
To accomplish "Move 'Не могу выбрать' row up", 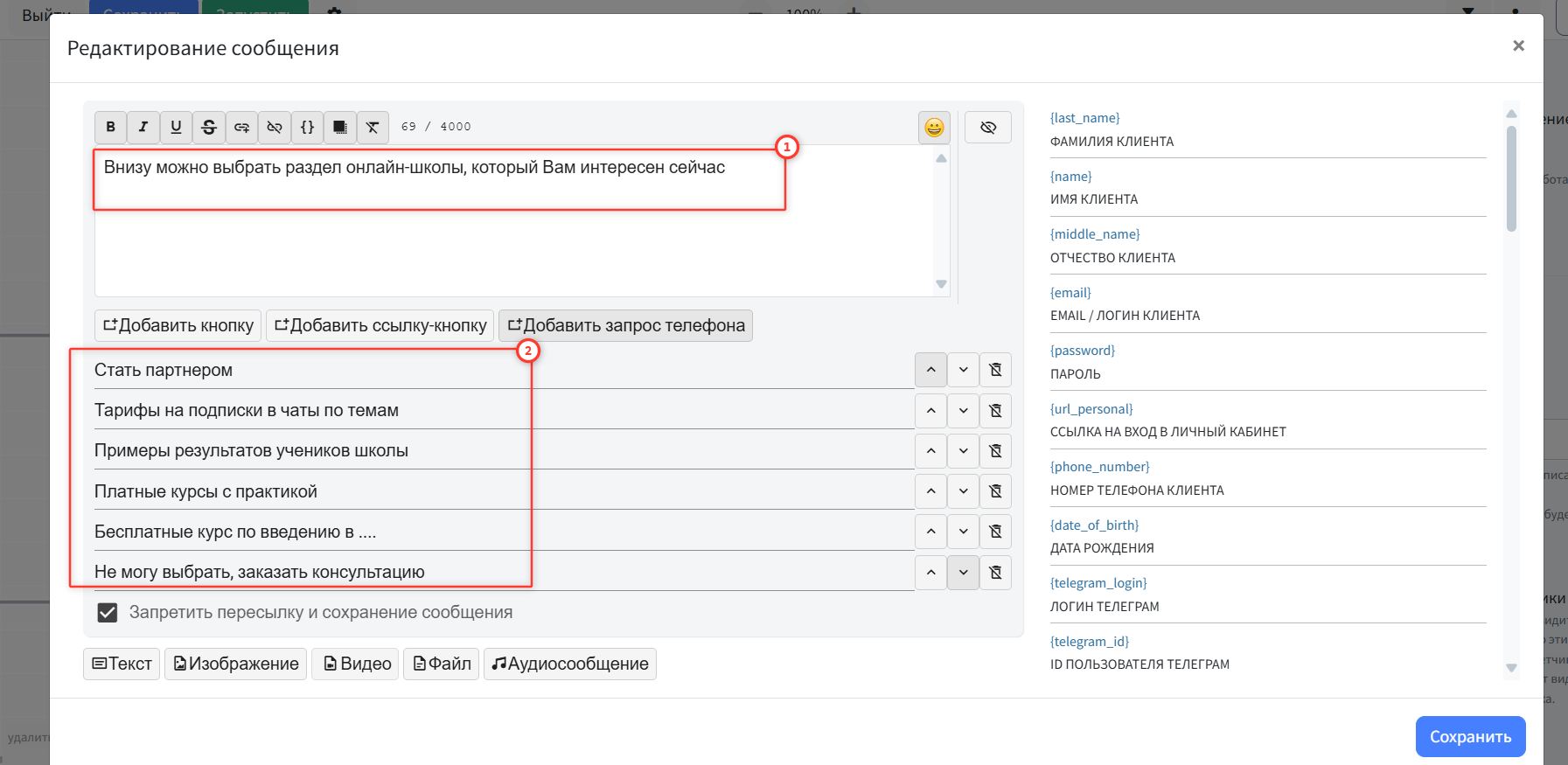I will point(930,573).
